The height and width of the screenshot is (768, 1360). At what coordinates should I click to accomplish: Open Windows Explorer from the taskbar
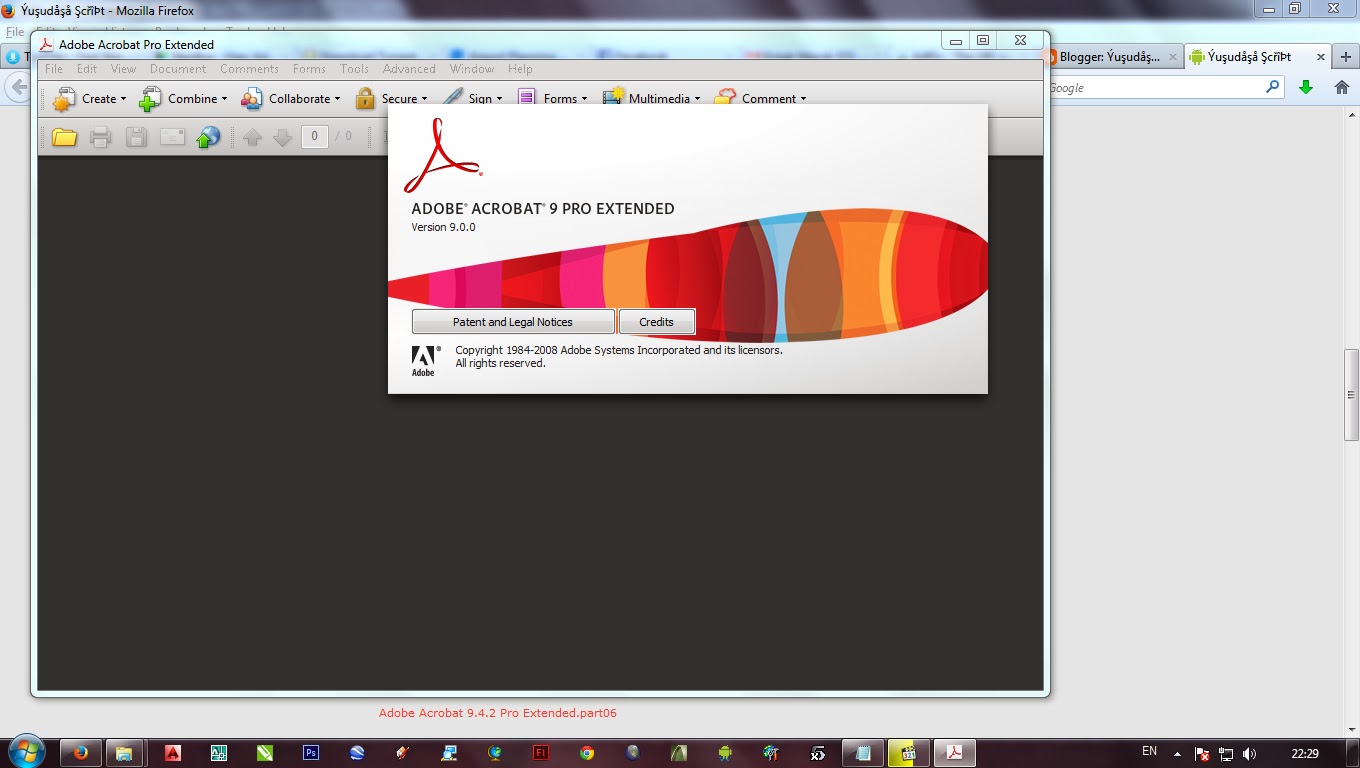coord(124,753)
